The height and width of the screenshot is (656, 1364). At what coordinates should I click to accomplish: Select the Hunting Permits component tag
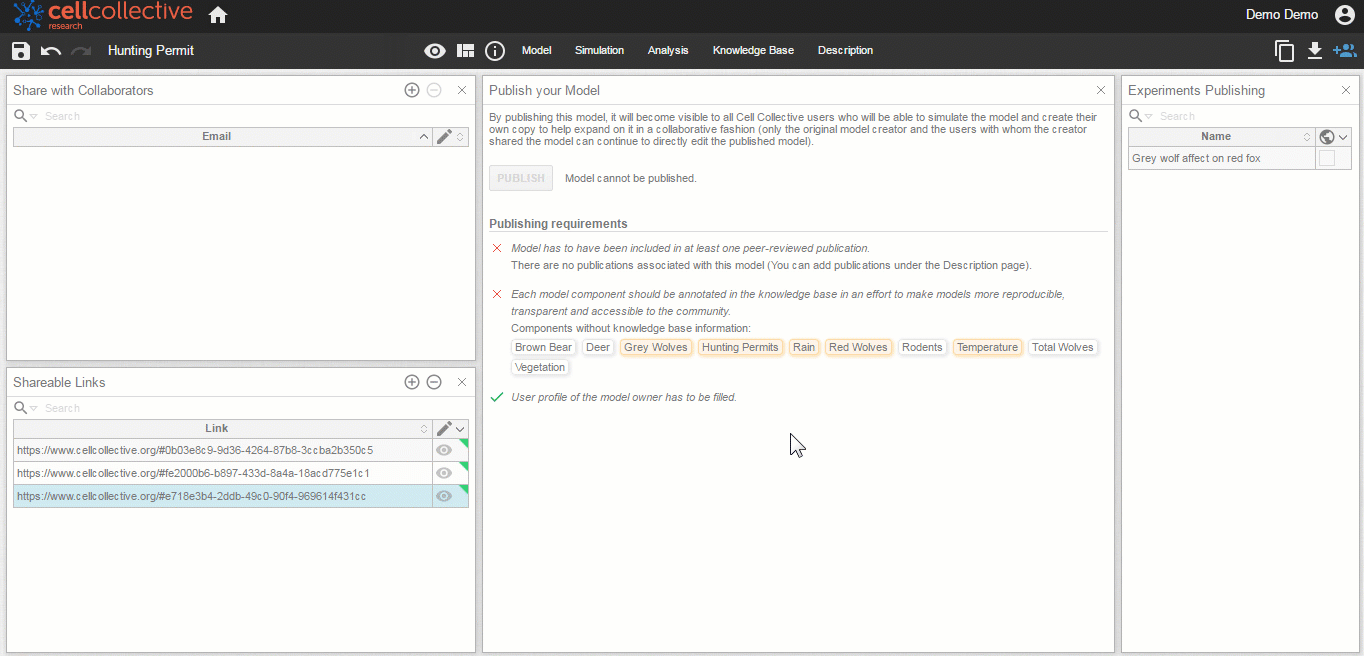[x=740, y=347]
